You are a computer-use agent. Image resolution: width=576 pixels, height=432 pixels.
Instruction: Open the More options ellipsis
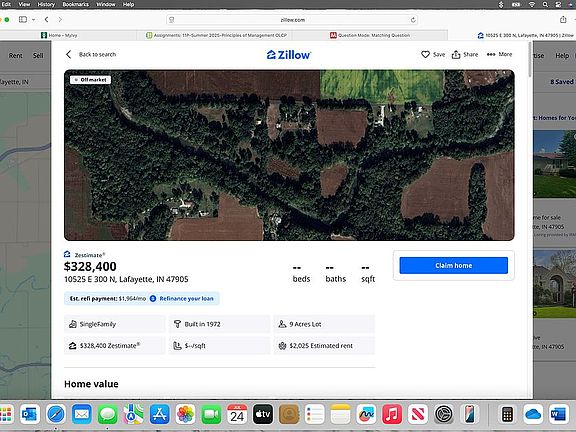coord(491,54)
